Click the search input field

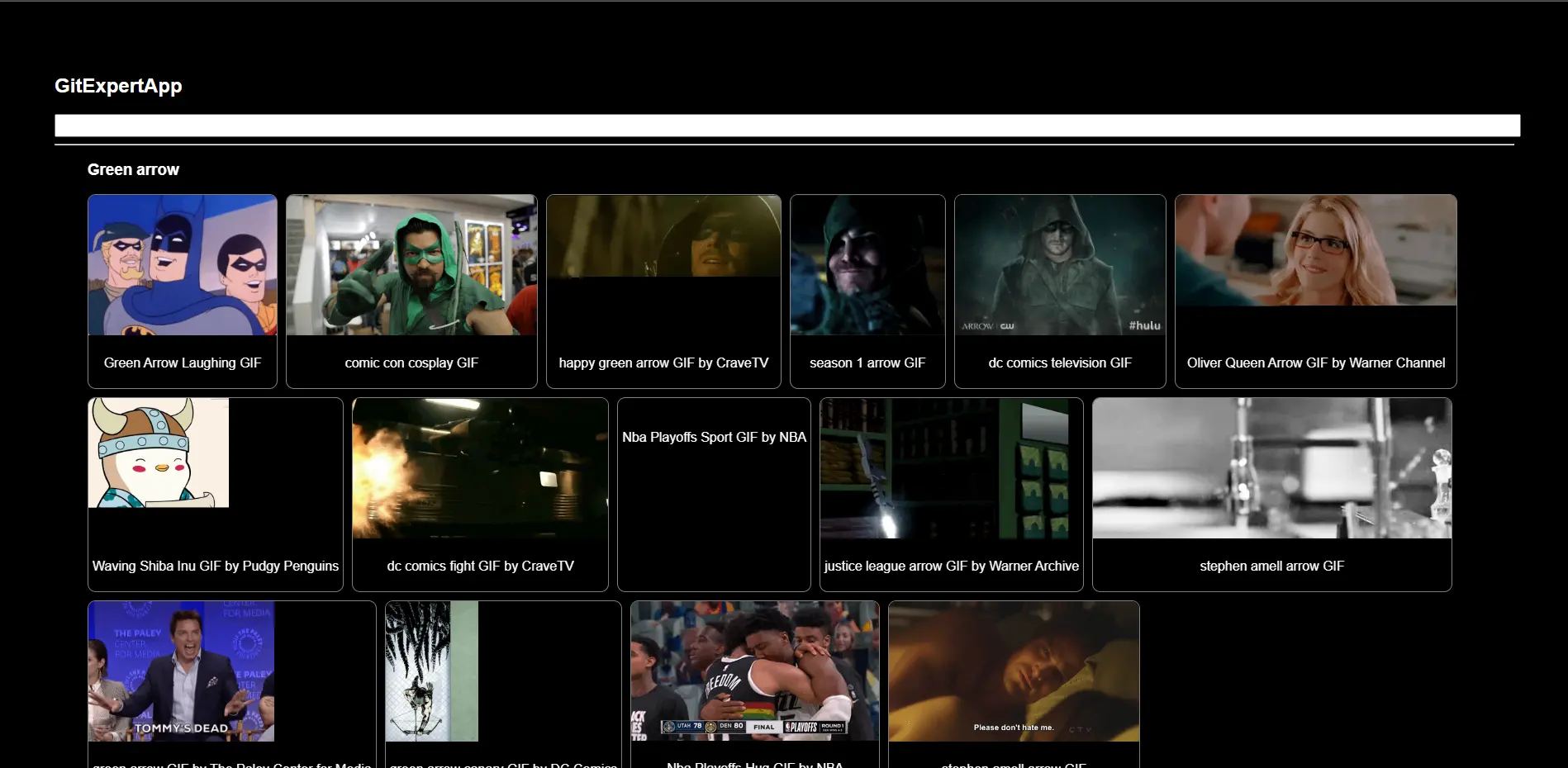(786, 126)
